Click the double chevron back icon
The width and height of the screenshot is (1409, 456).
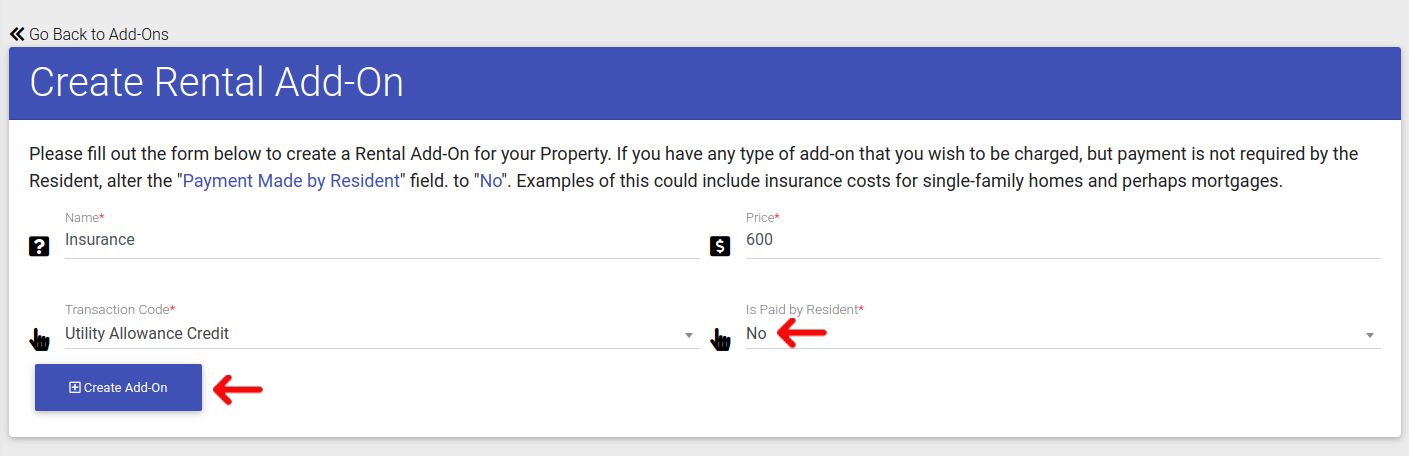coord(17,34)
